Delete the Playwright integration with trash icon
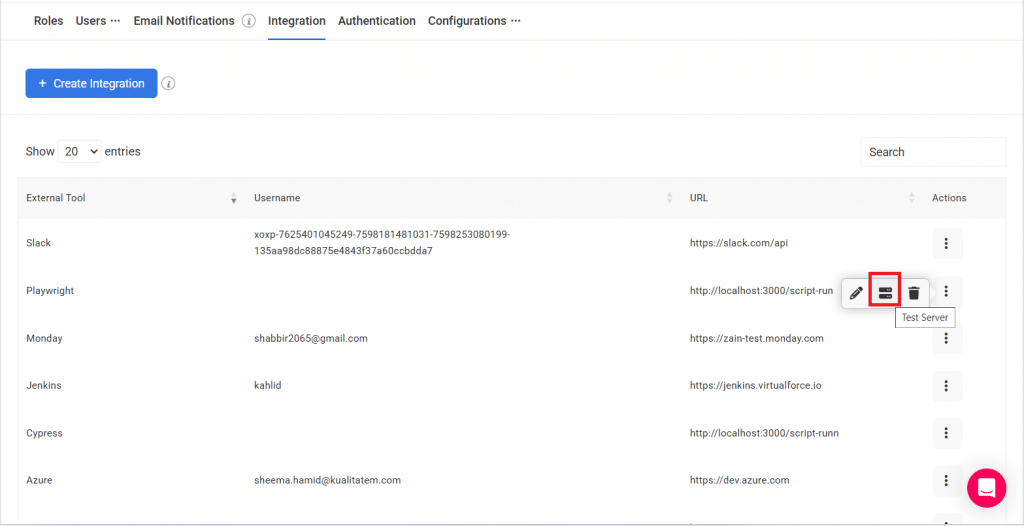1024x526 pixels. pos(914,293)
